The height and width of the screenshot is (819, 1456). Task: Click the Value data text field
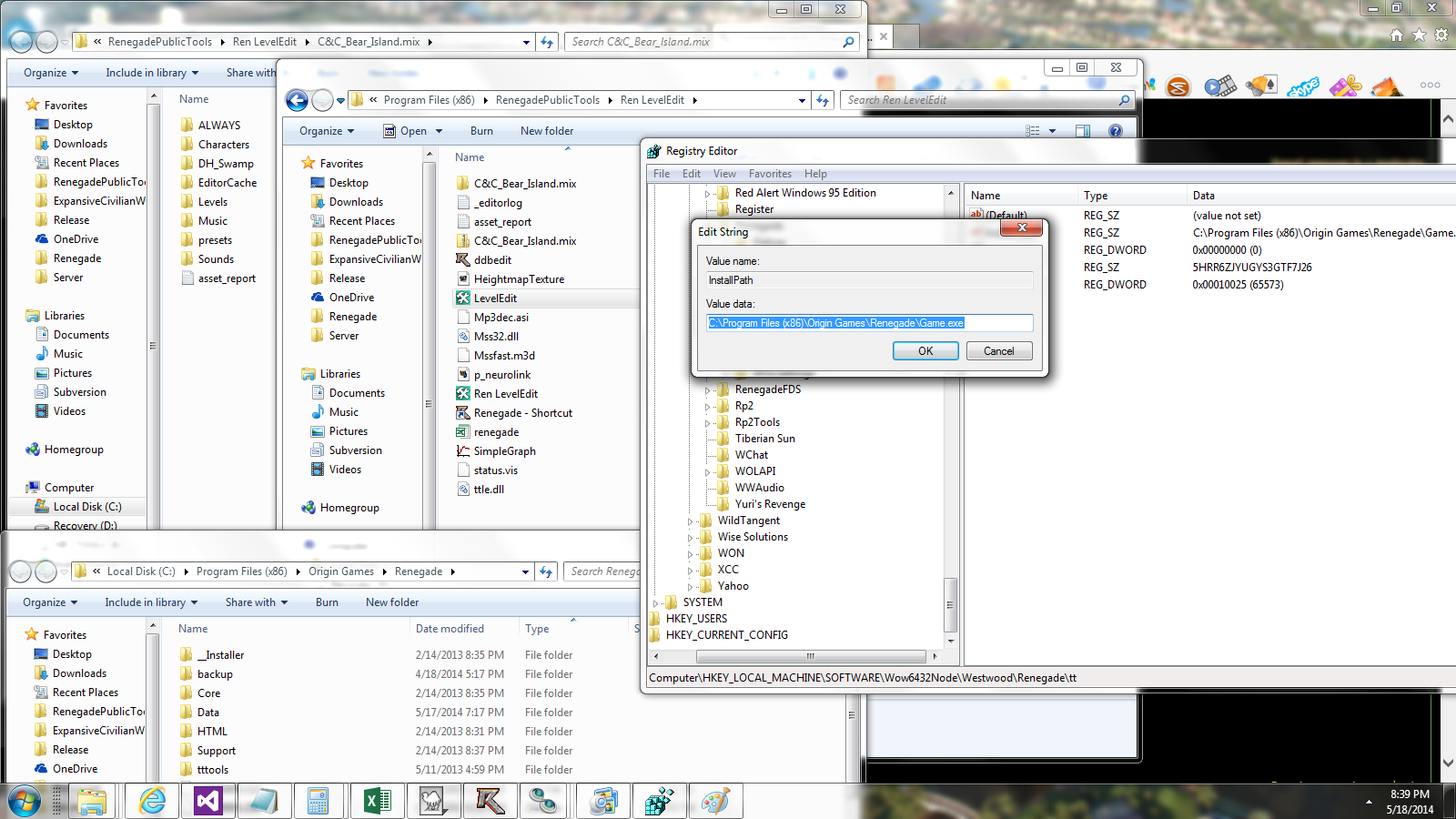tap(869, 323)
